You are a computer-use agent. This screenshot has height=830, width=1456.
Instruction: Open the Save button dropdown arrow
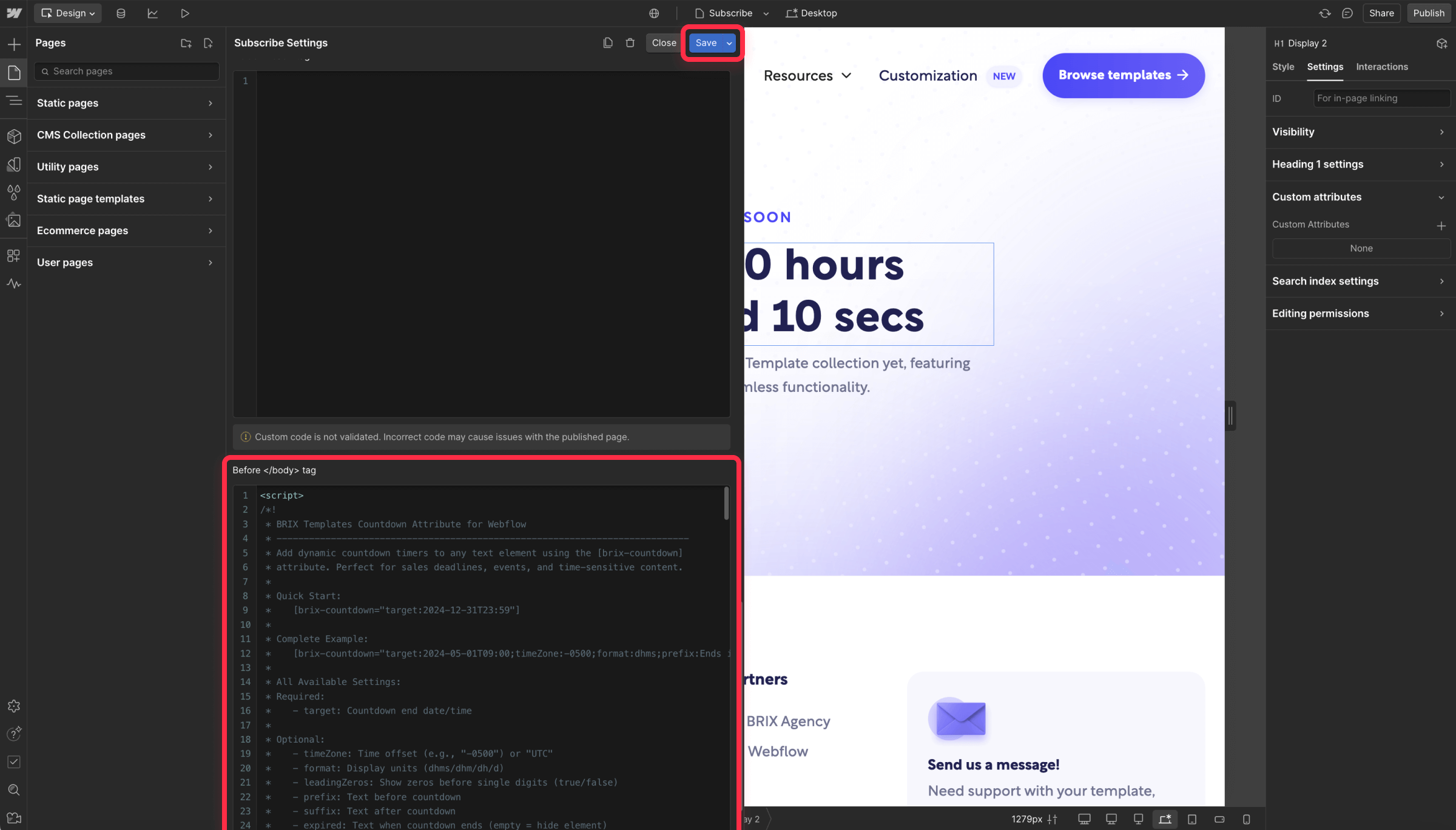(729, 42)
